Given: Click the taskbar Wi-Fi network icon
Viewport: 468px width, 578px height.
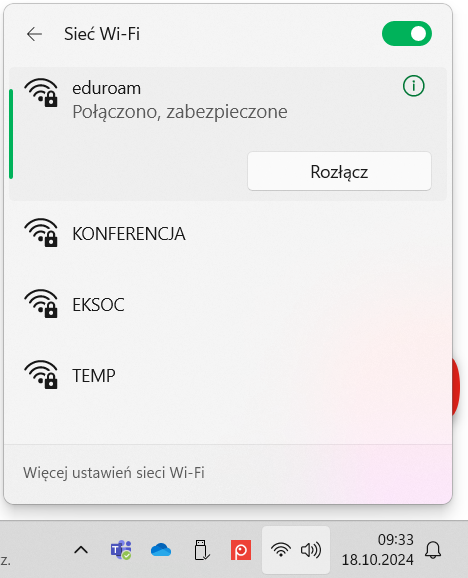Looking at the screenshot, I should point(280,550).
